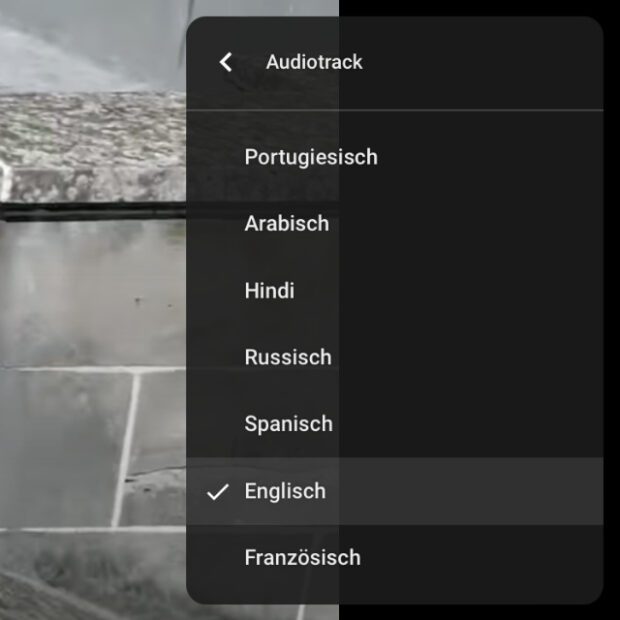Click the Audiotrack menu title
Image resolution: width=620 pixels, height=620 pixels.
click(314, 62)
